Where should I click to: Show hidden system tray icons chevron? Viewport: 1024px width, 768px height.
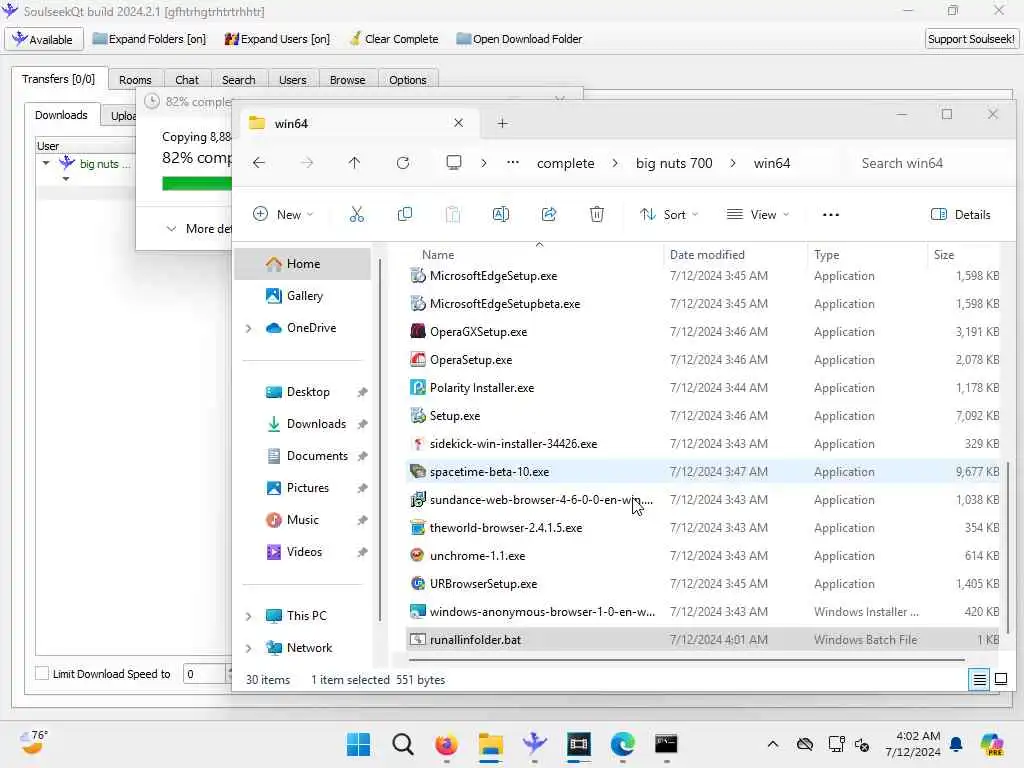point(773,744)
